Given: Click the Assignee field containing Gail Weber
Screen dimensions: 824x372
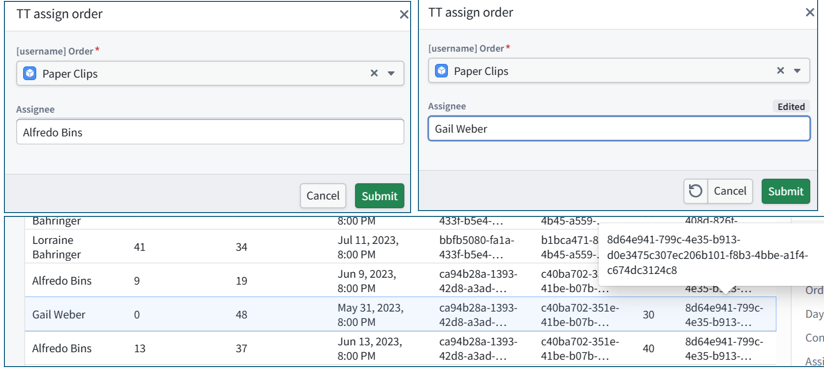Looking at the screenshot, I should [619, 129].
